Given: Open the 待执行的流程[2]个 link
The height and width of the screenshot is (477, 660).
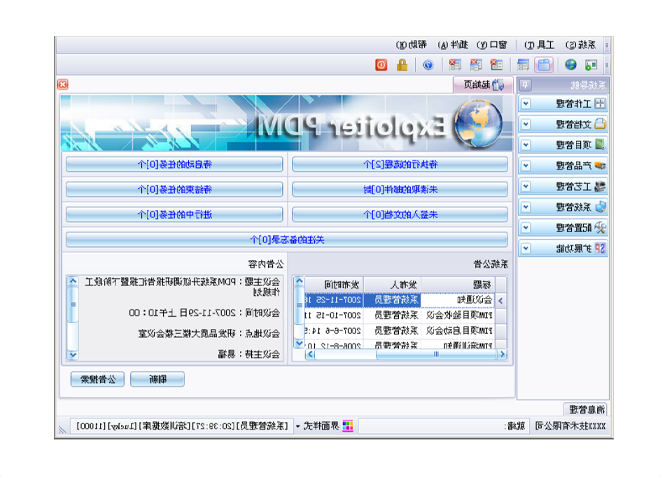Looking at the screenshot, I should [399, 163].
